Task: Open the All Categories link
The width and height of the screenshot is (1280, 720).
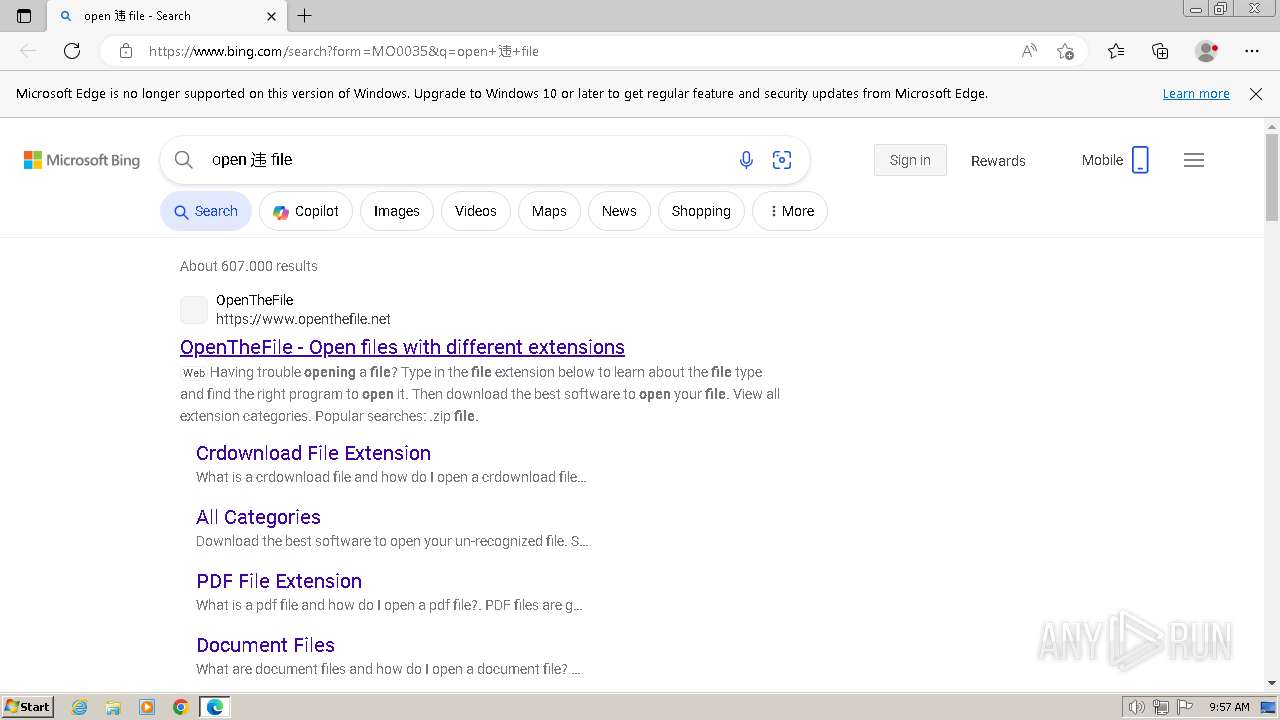Action: pos(258,517)
